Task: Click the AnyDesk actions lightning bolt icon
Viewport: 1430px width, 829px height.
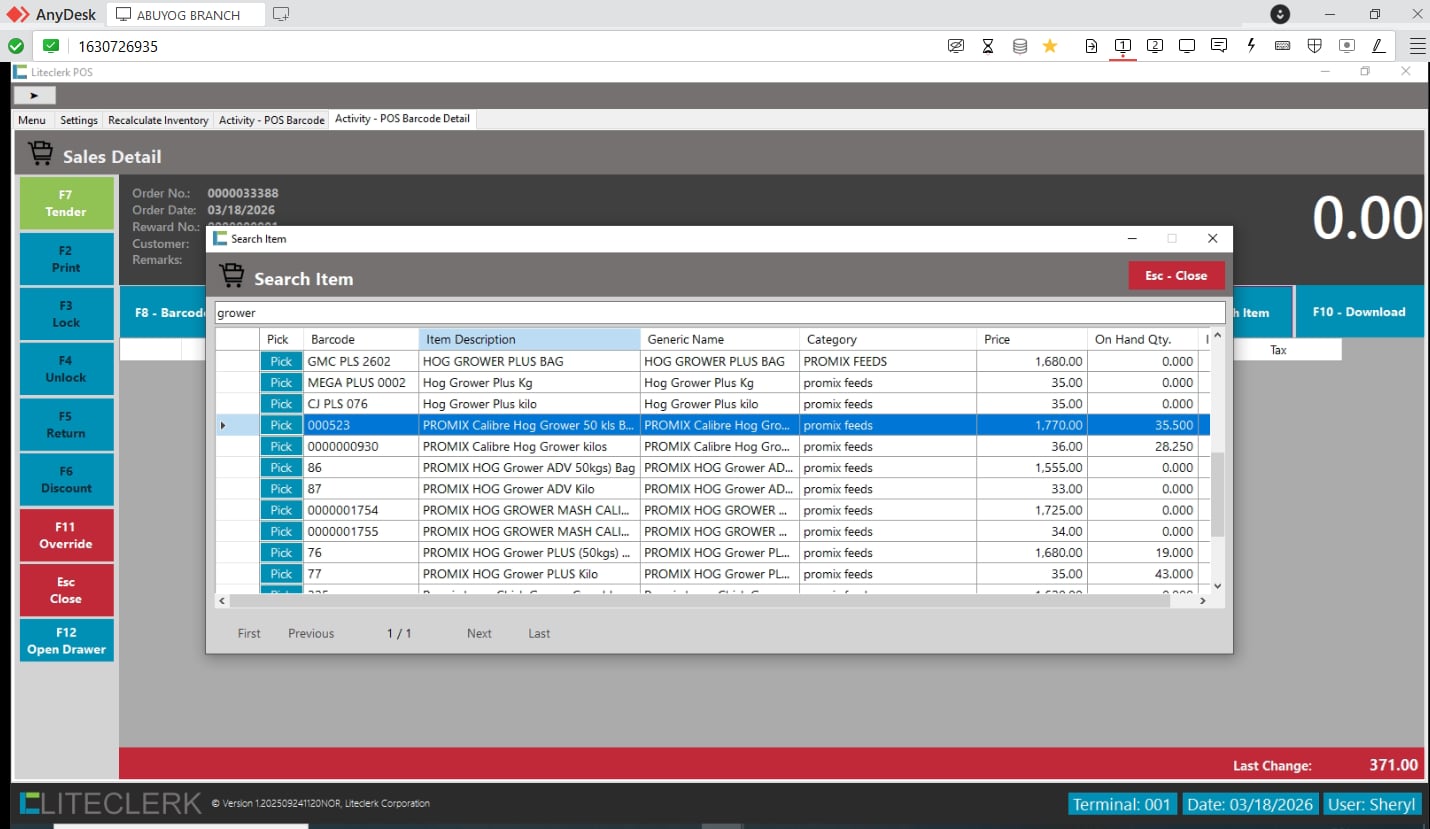Action: [x=1251, y=46]
